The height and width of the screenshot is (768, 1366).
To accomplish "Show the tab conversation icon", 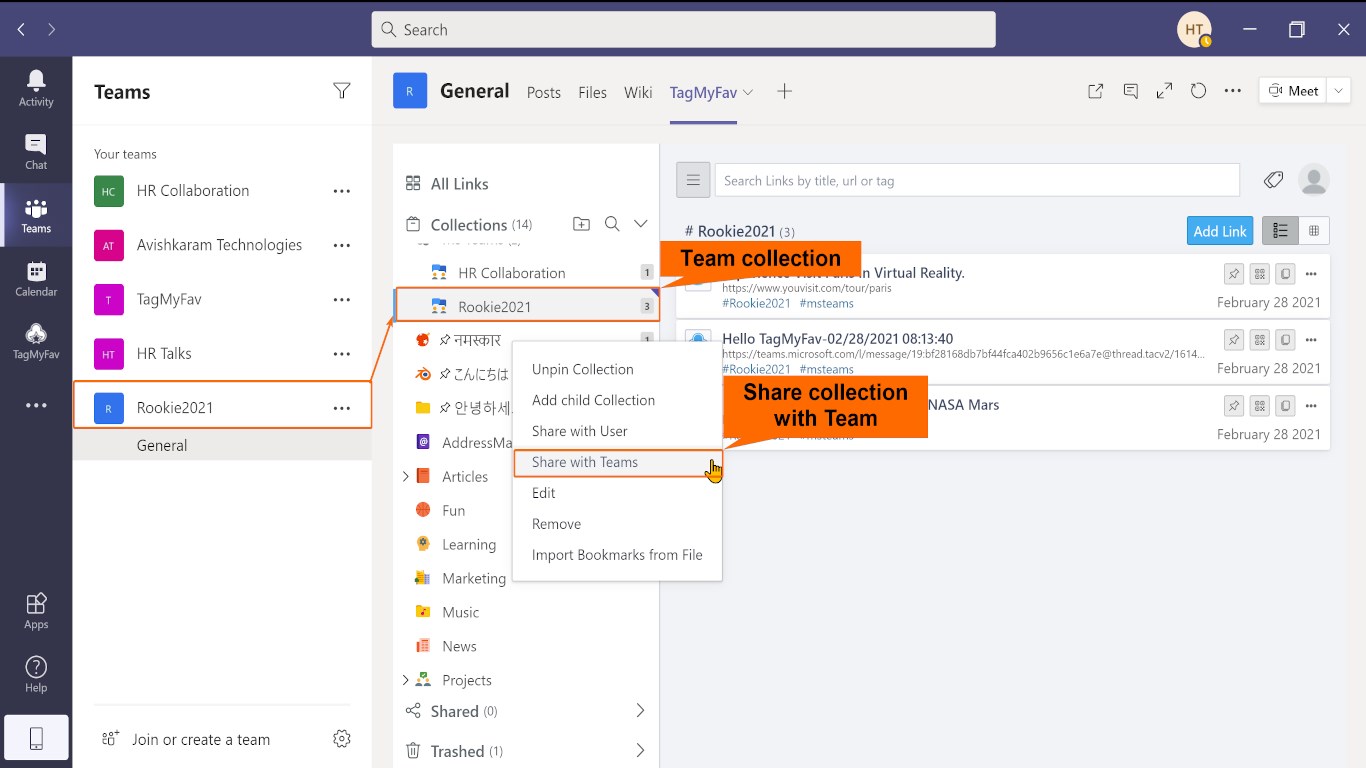I will pyautogui.click(x=1131, y=91).
